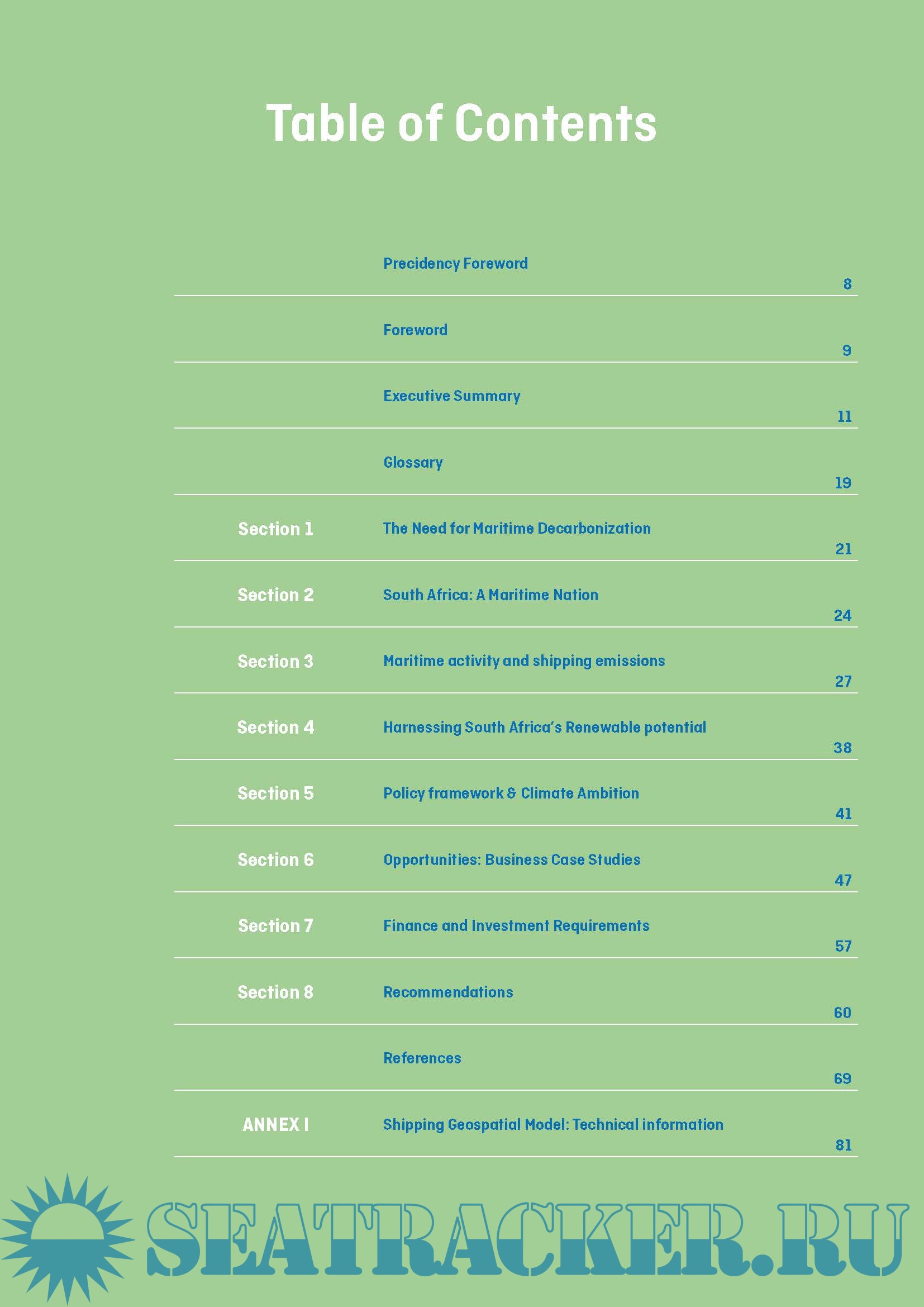924x1307 pixels.
Task: Click the sun logo in the watermark
Action: point(66,1239)
